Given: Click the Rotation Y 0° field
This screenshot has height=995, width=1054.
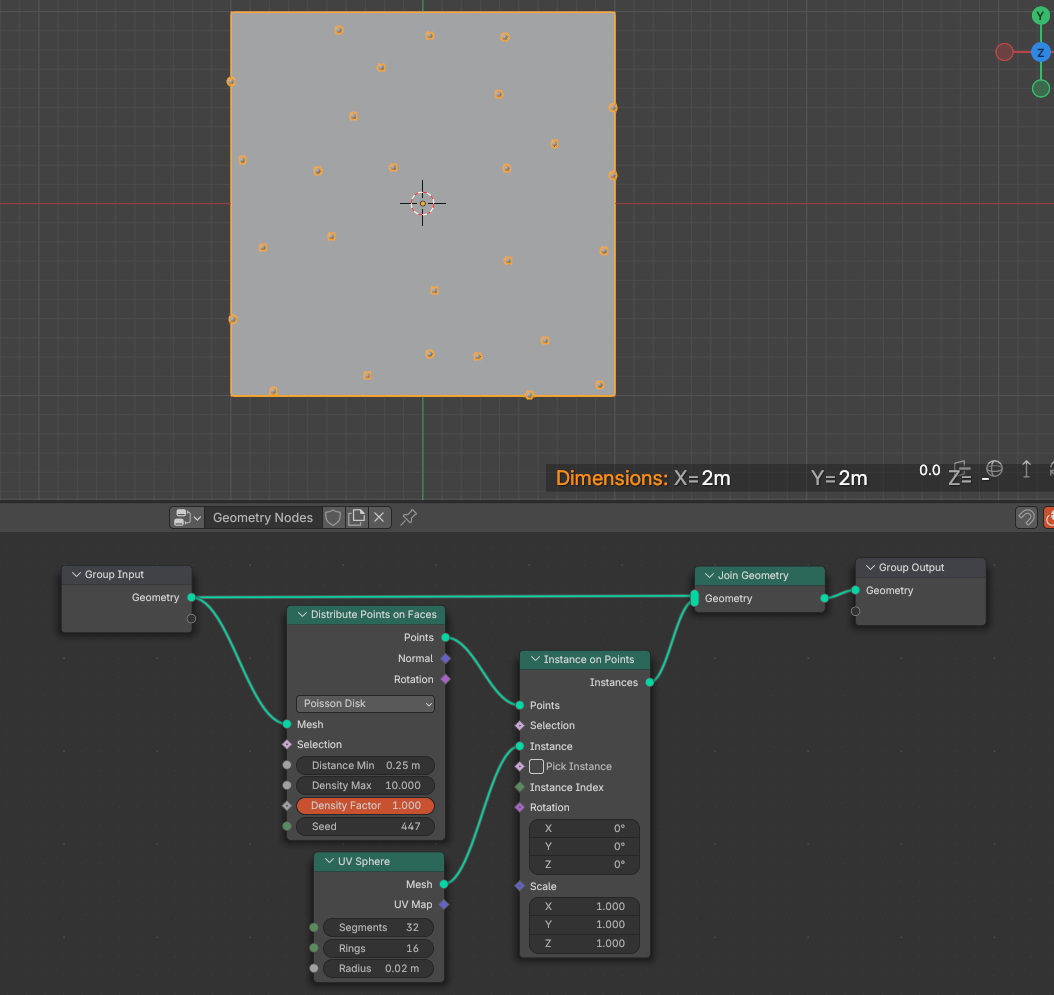Looking at the screenshot, I should tap(584, 846).
